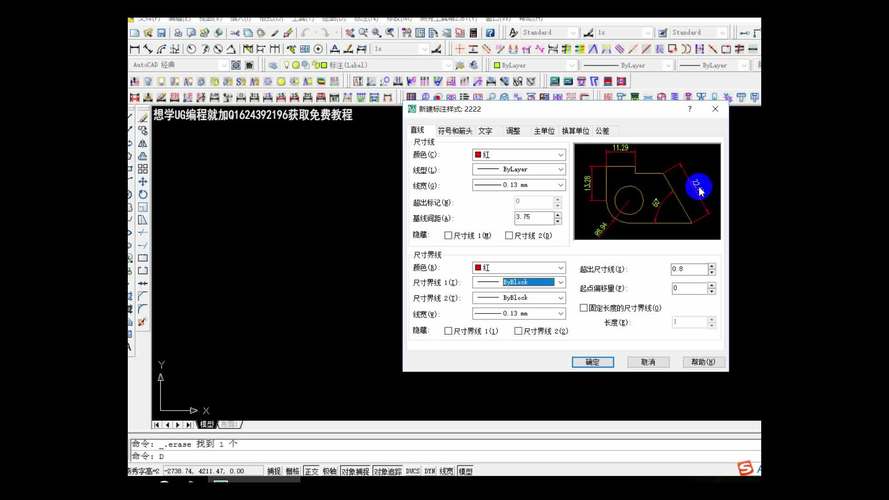Click the Cut (scissors) icon
Viewport: 889px width, 500px height.
point(235,33)
